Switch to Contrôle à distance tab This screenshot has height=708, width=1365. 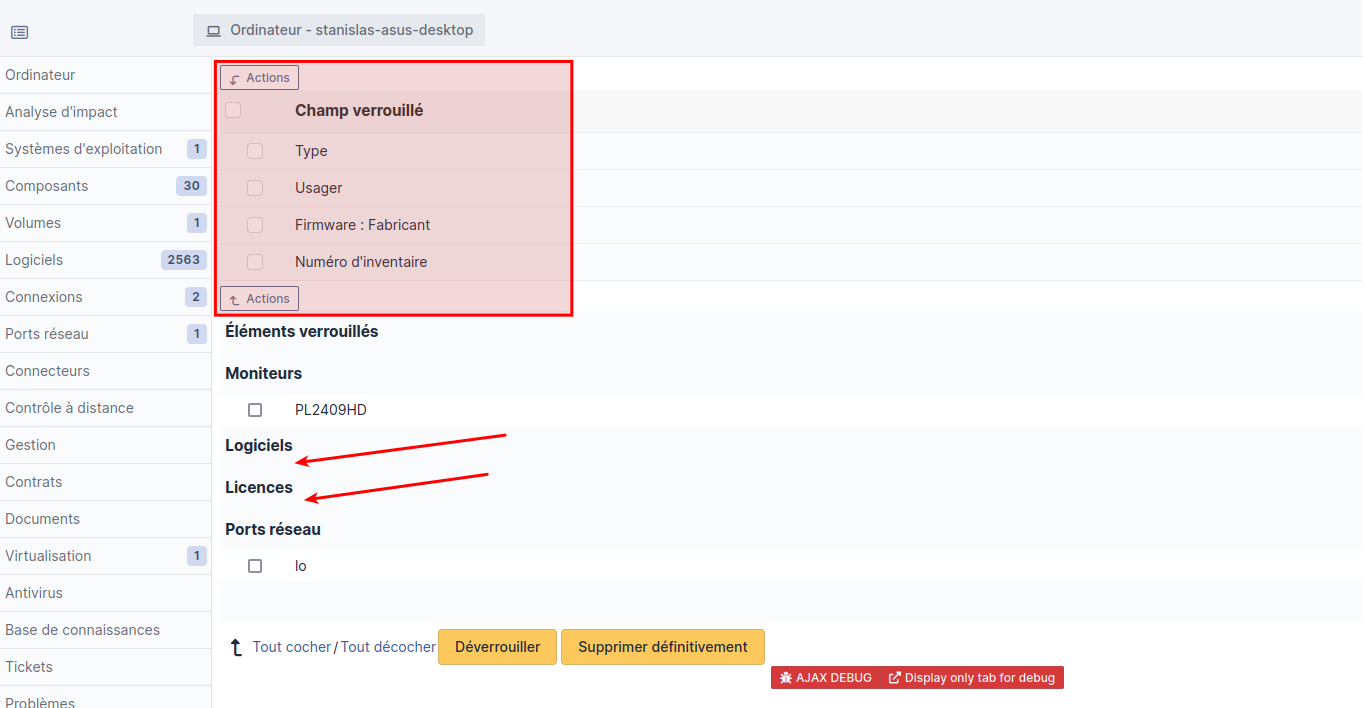pyautogui.click(x=105, y=408)
